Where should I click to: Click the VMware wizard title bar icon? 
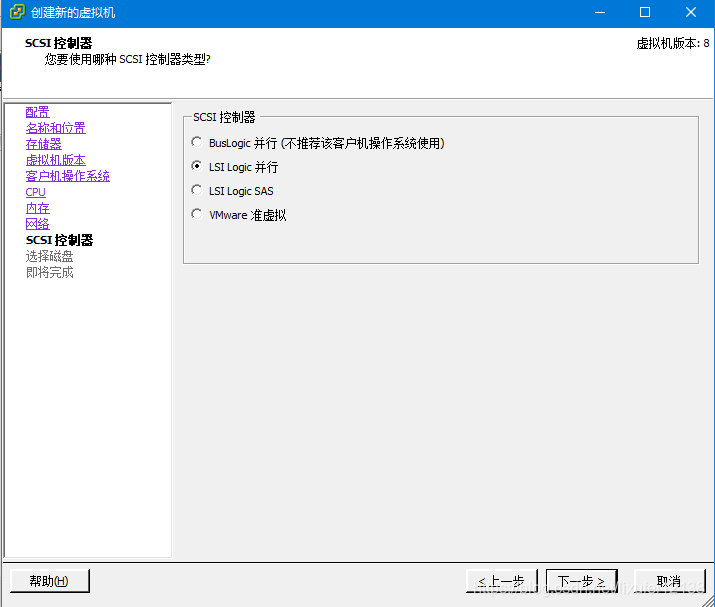[17, 12]
